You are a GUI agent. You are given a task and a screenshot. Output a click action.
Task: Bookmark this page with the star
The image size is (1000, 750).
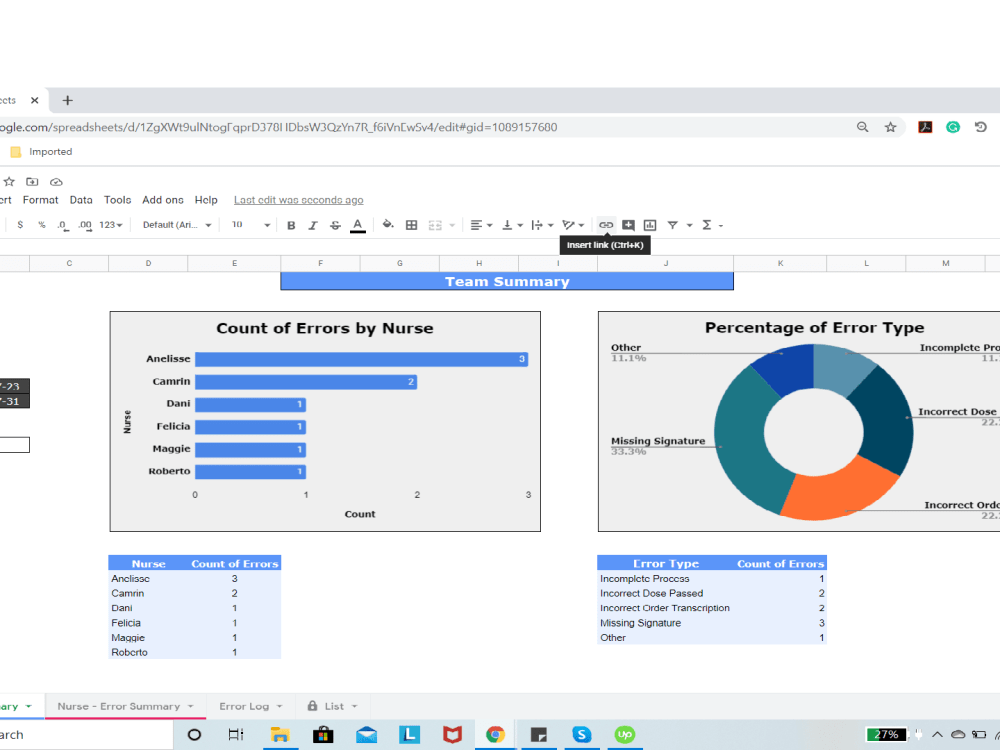[890, 127]
